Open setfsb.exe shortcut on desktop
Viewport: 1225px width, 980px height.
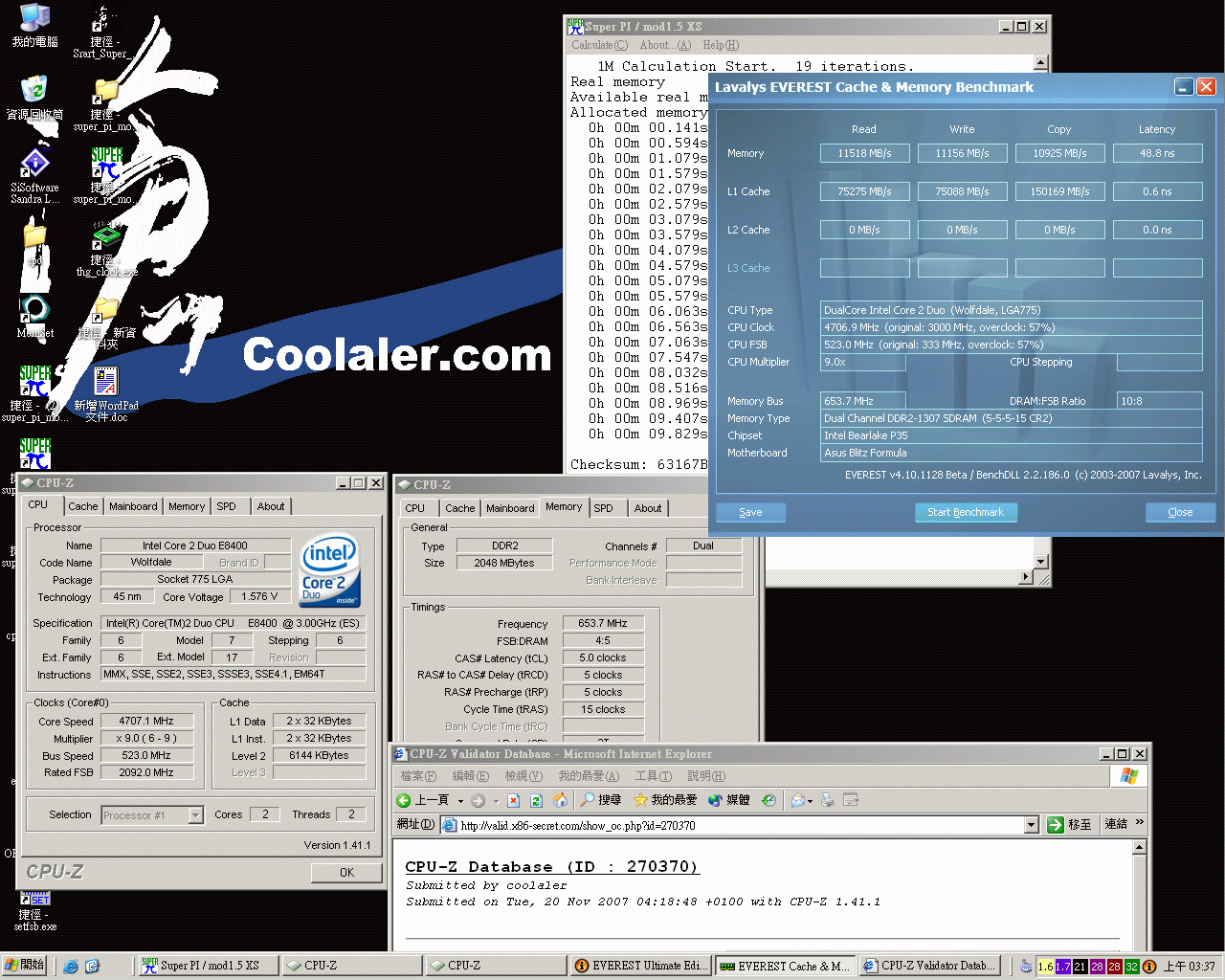click(34, 912)
